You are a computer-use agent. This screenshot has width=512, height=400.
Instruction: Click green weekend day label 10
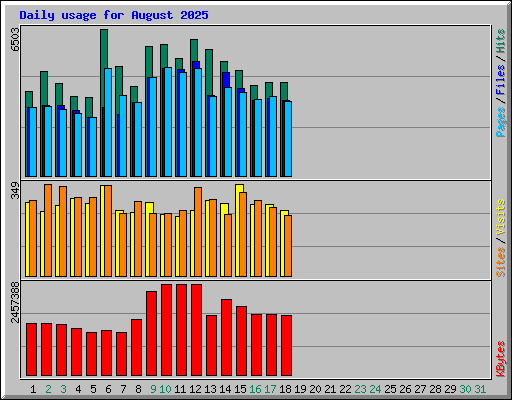coord(165,389)
